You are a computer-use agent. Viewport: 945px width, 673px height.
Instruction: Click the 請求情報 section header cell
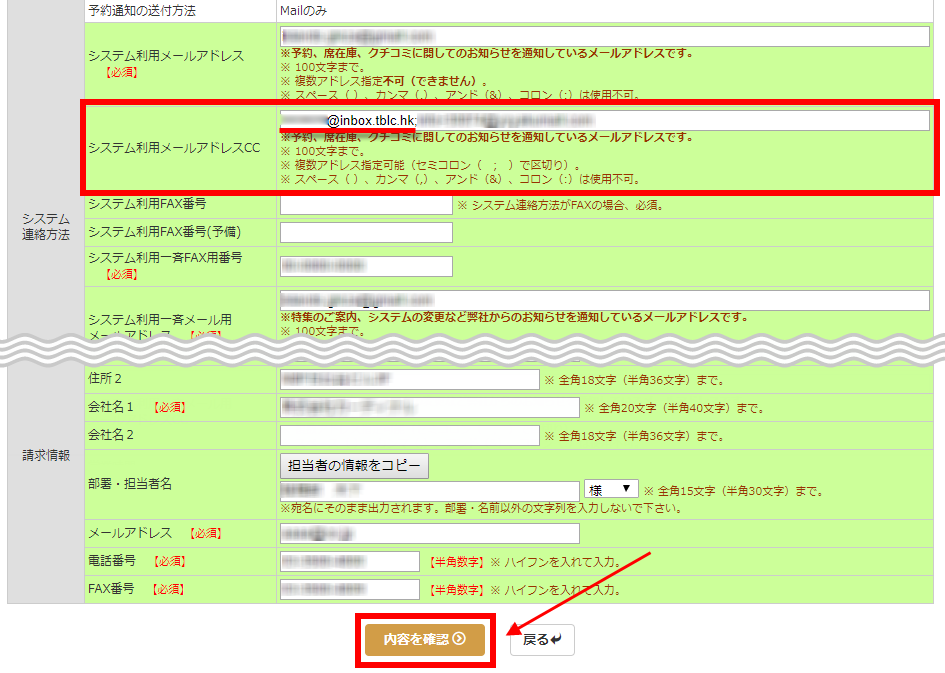[x=46, y=455]
